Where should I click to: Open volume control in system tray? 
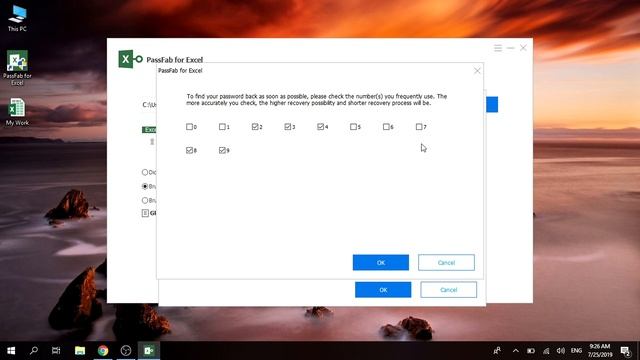561,351
